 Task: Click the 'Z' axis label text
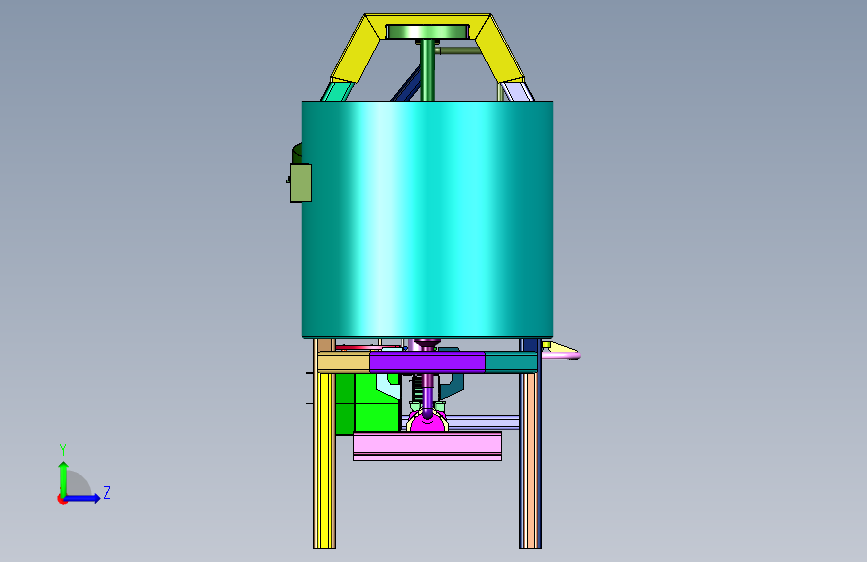107,492
